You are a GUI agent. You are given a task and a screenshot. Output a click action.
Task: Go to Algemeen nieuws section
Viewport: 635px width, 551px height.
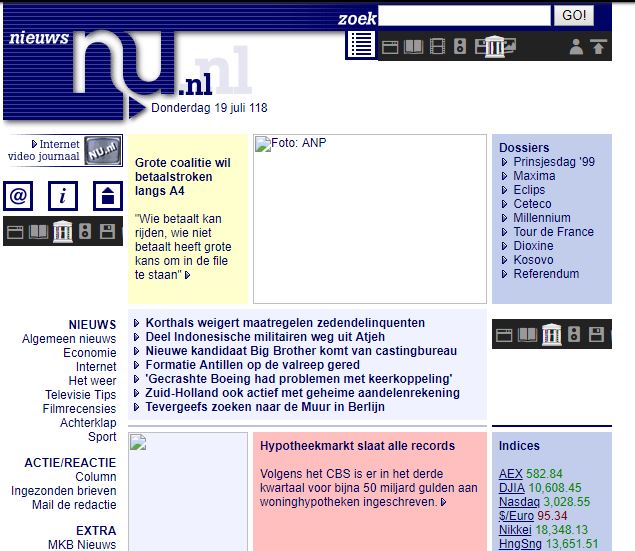[69, 339]
